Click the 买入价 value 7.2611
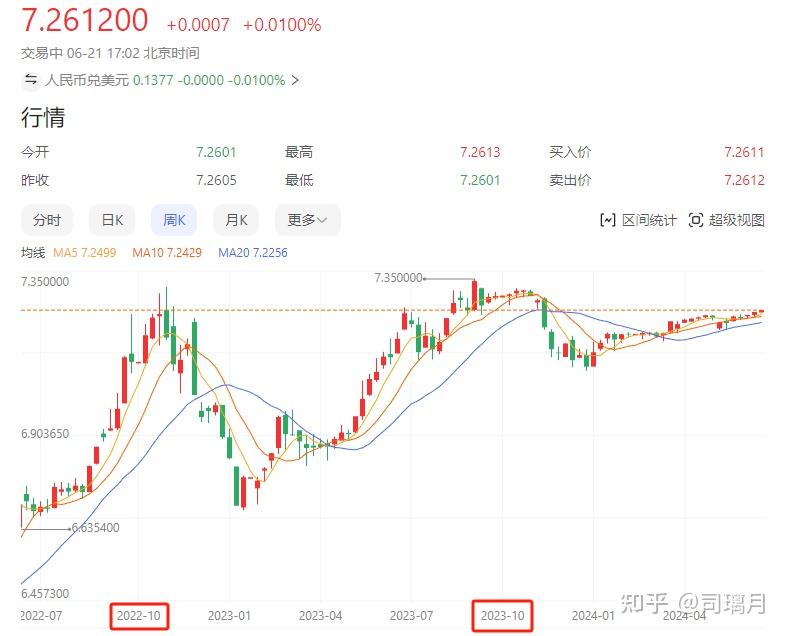The image size is (788, 636). coord(744,152)
